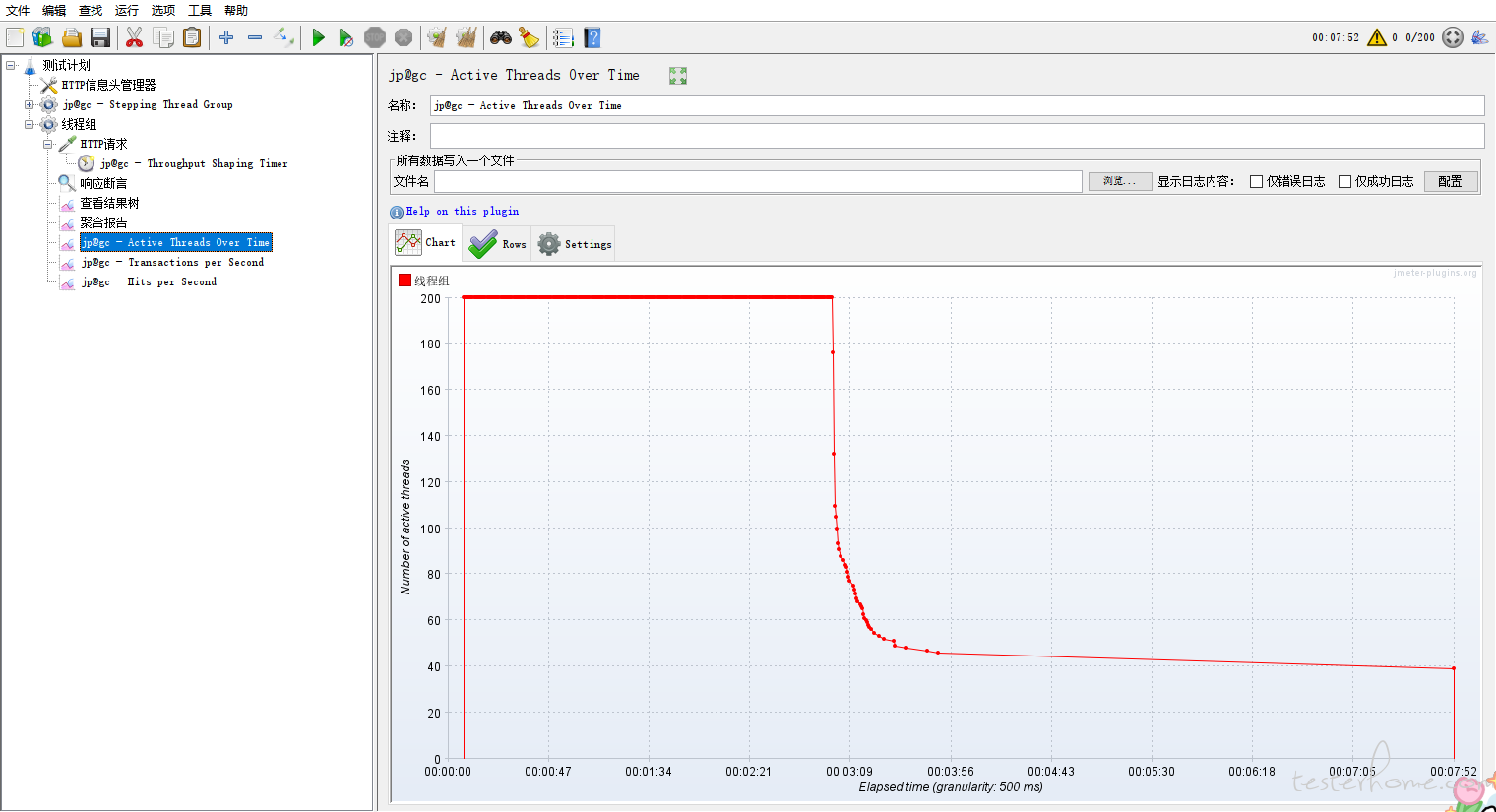This screenshot has height=812, width=1496.
Task: Select 响应断言 in the tree
Action: click(x=103, y=183)
